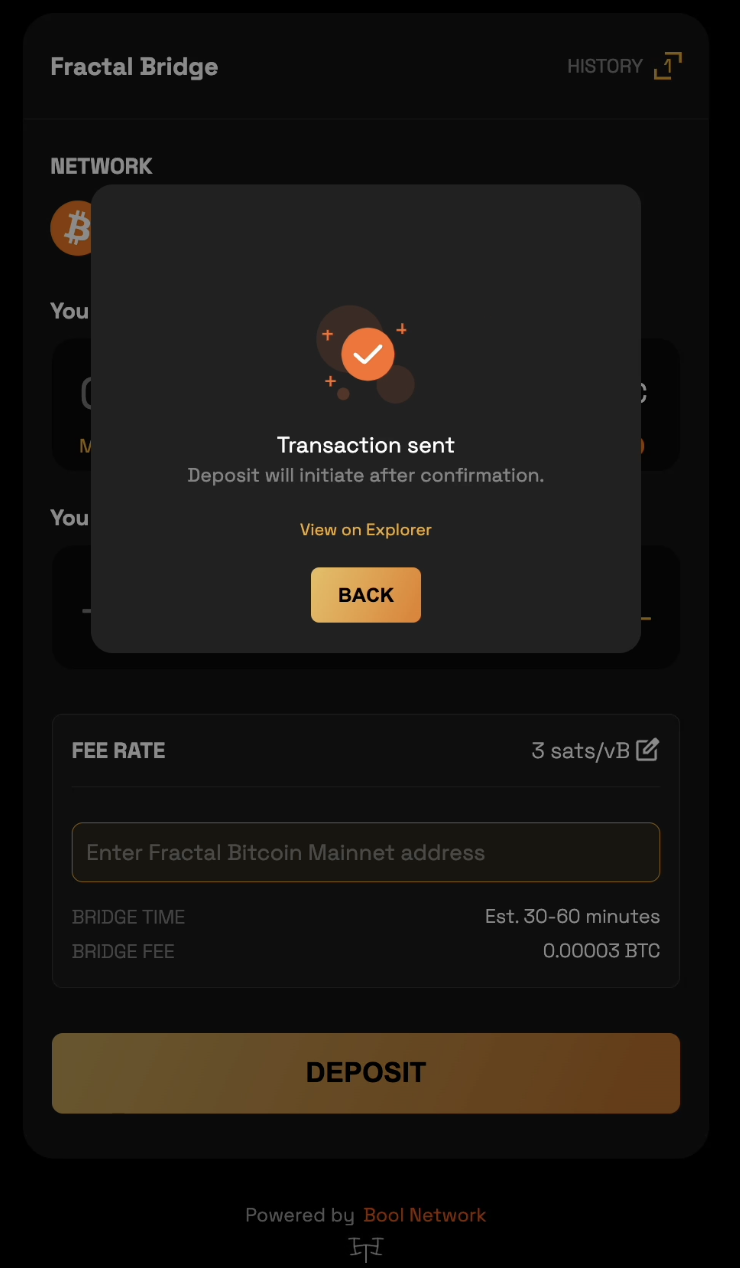Screen dimensions: 740x1268
Task: Click the orange checkmark success icon
Action: click(367, 354)
